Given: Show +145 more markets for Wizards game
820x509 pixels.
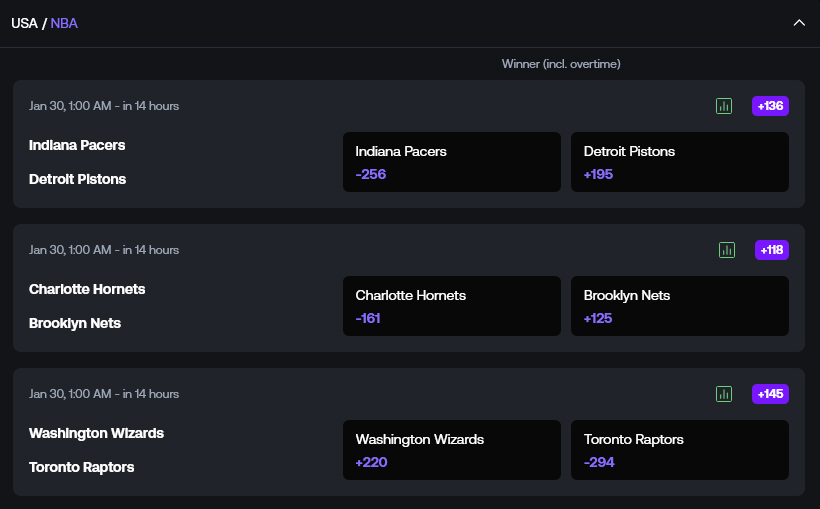Looking at the screenshot, I should pos(770,394).
